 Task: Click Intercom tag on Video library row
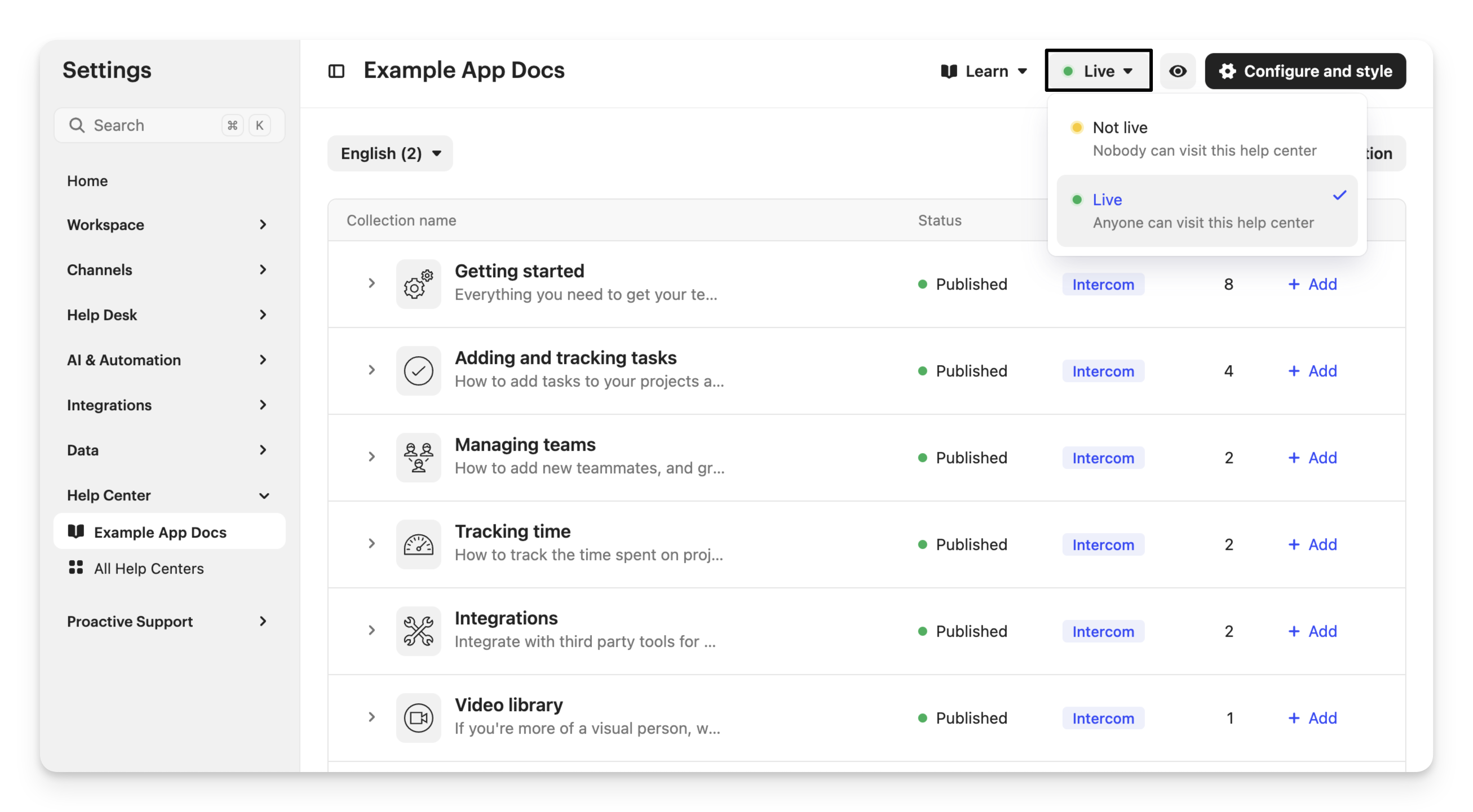point(1103,718)
